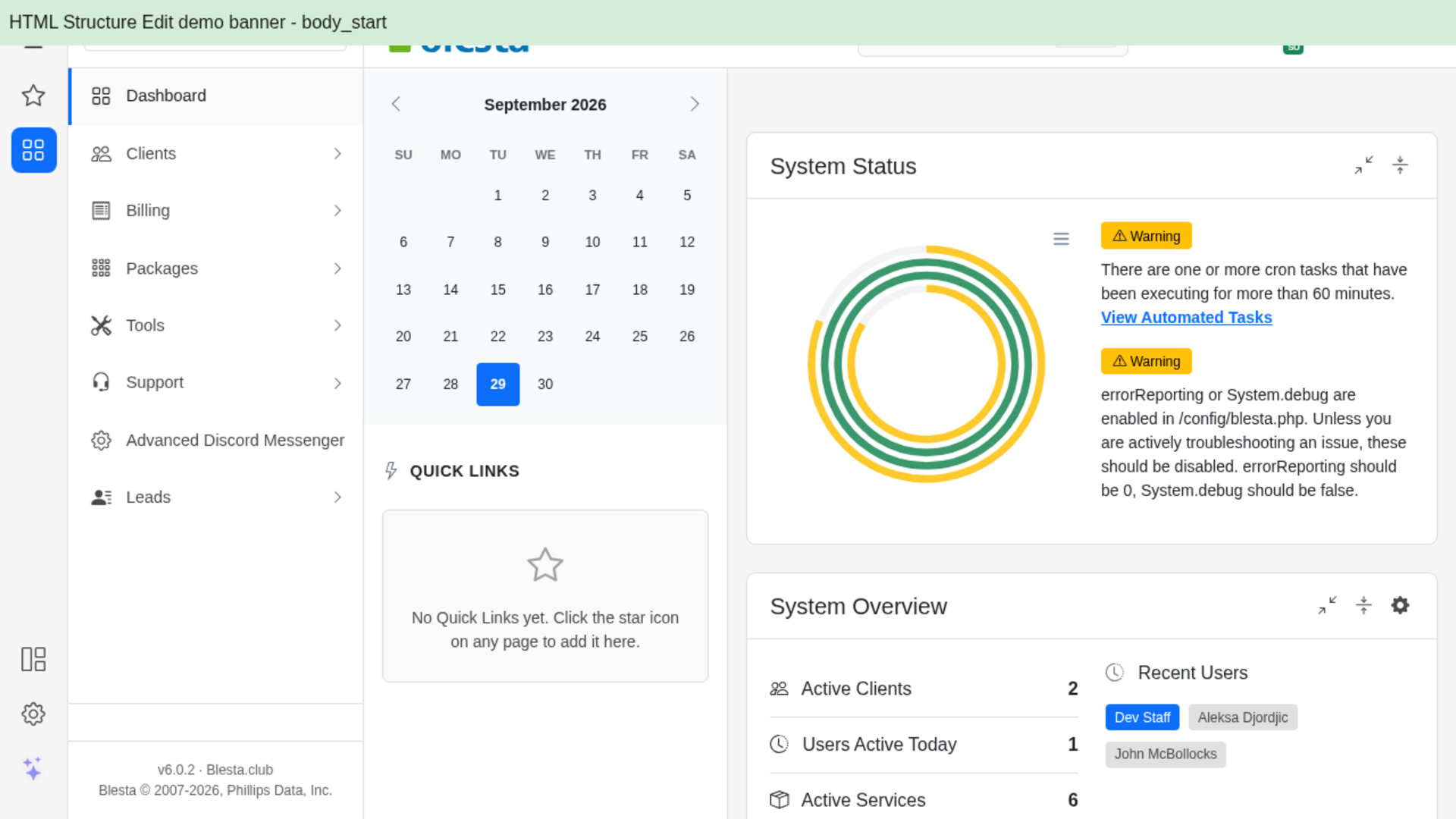This screenshot has height=819, width=1456.
Task: Click the Active Services box icon
Action: point(779,800)
